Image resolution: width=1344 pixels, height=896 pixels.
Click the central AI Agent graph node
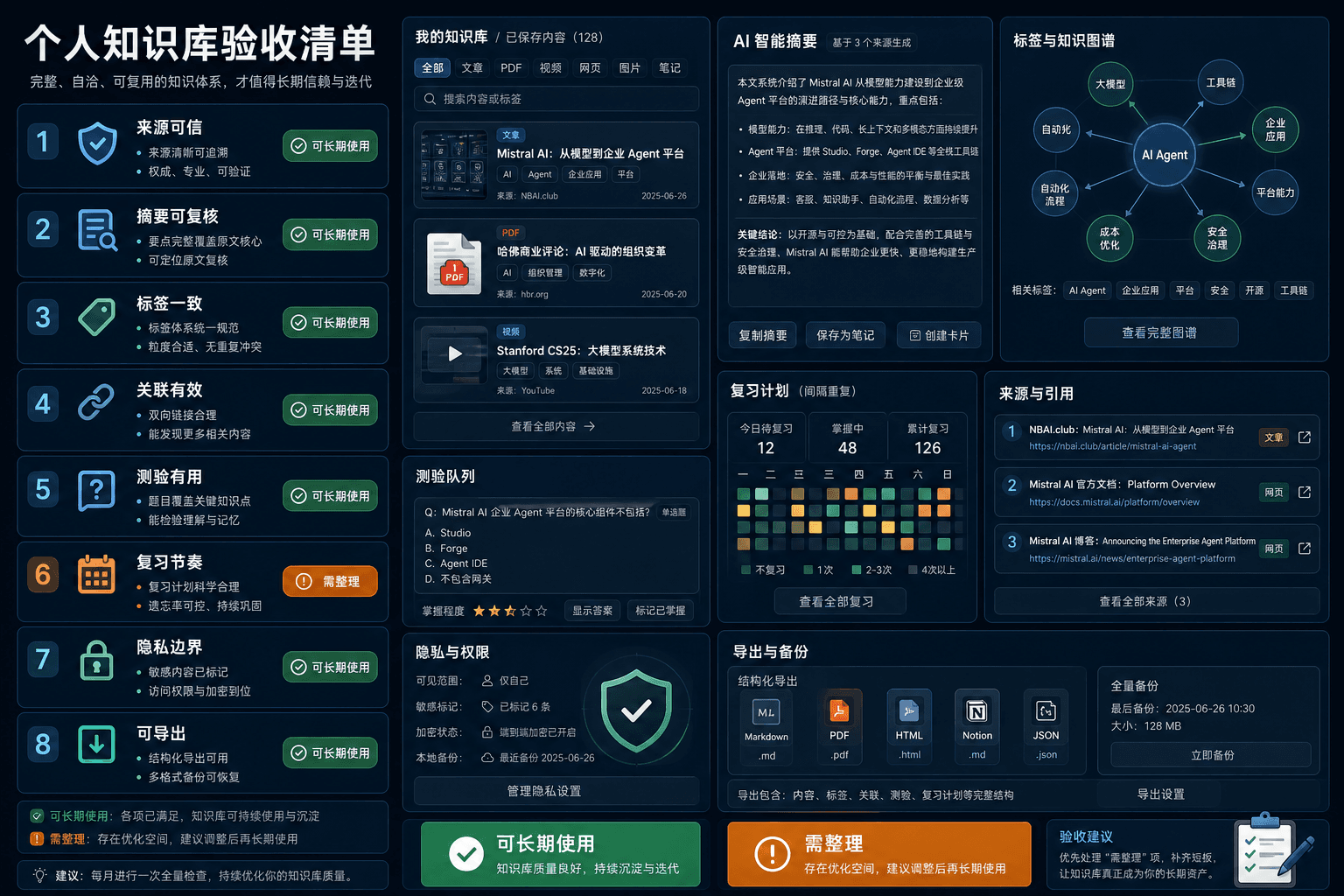(x=1164, y=155)
